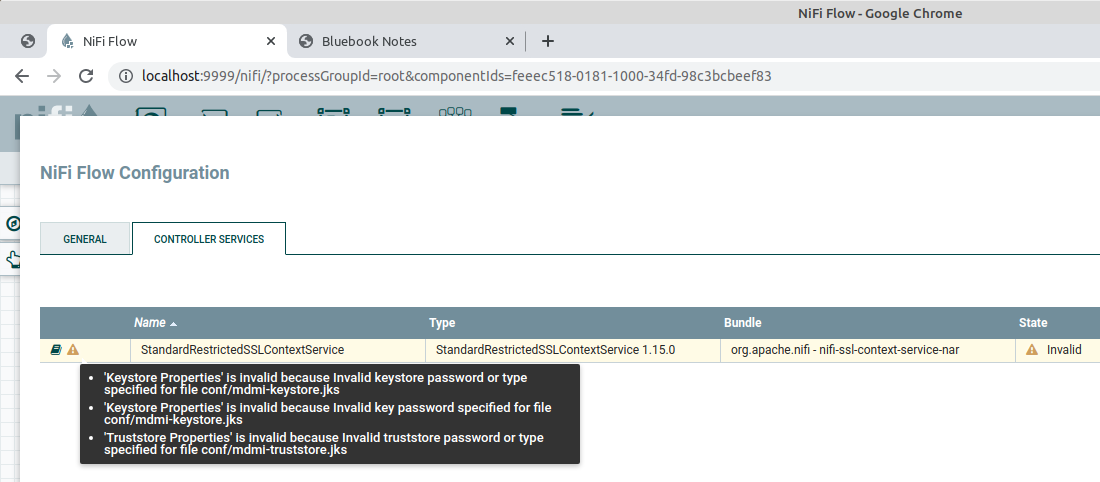Switch to the leftmost globe-icon tab
1100x482 pixels.
click(27, 41)
